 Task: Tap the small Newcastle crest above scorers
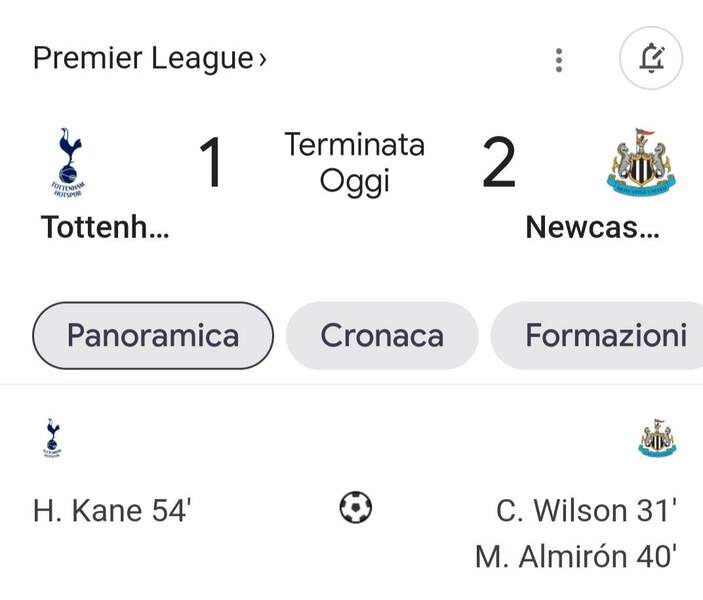[657, 438]
